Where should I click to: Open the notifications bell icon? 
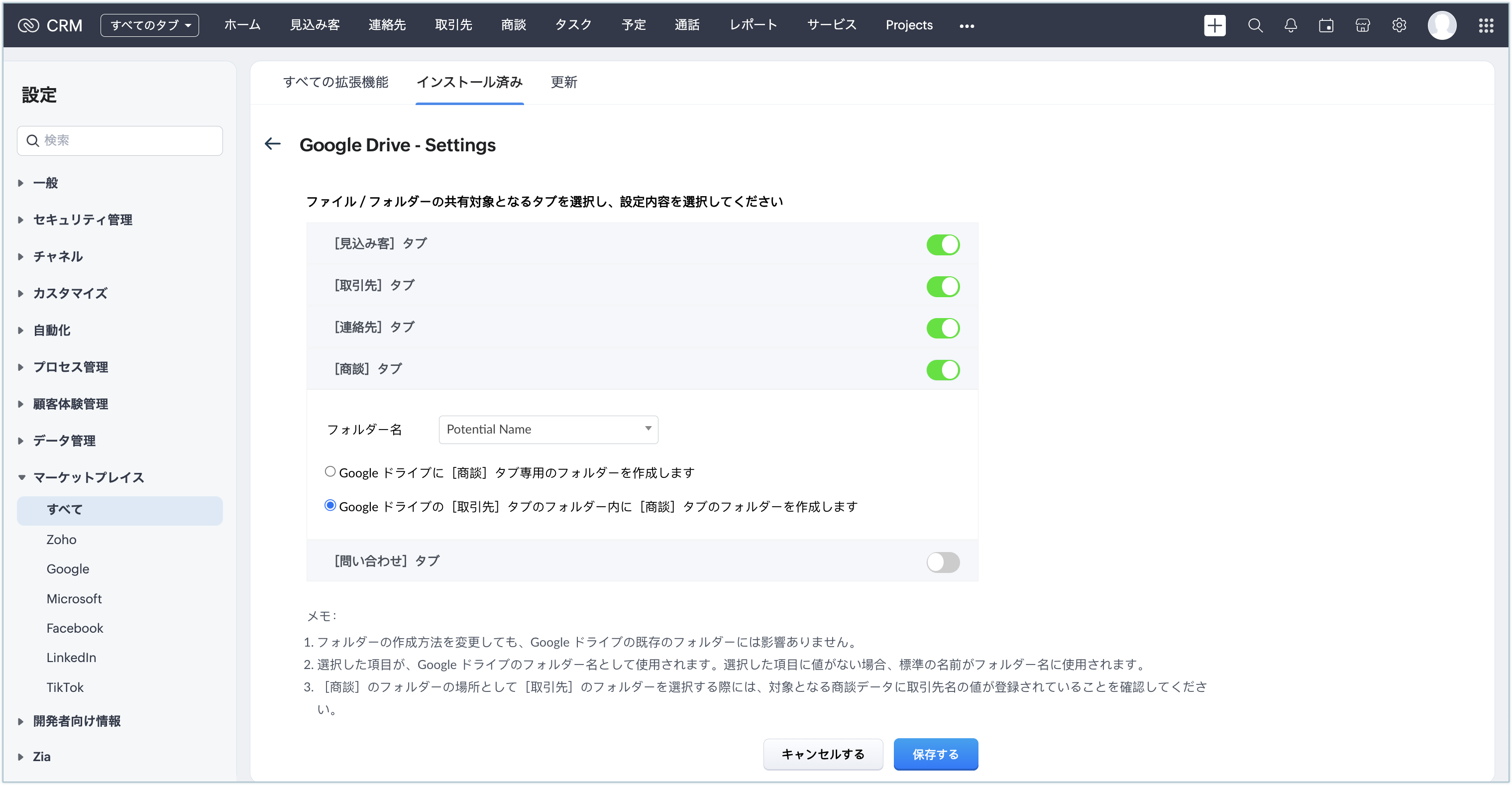pos(1290,25)
